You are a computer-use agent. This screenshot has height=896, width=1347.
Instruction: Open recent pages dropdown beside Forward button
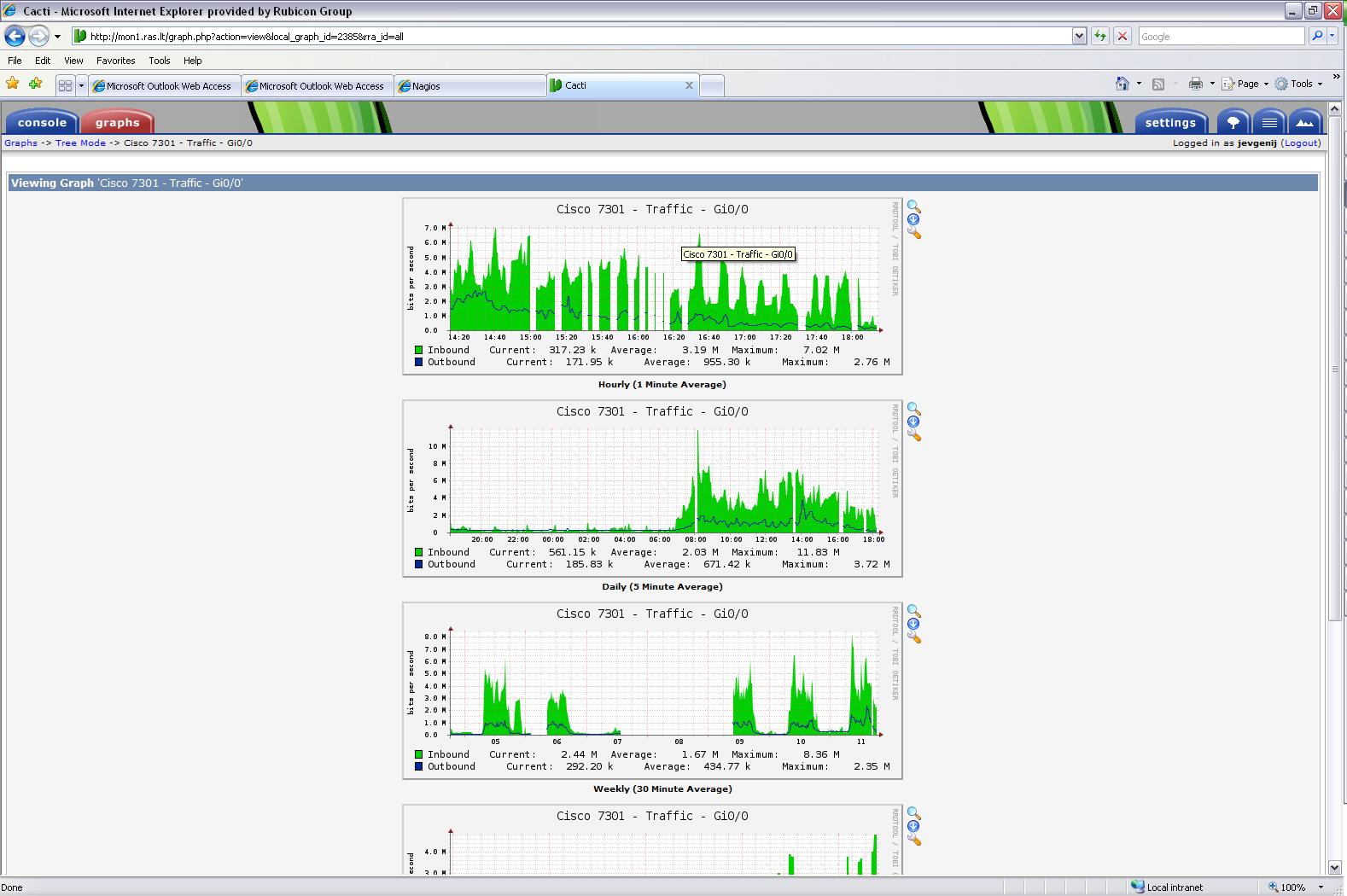click(x=57, y=37)
